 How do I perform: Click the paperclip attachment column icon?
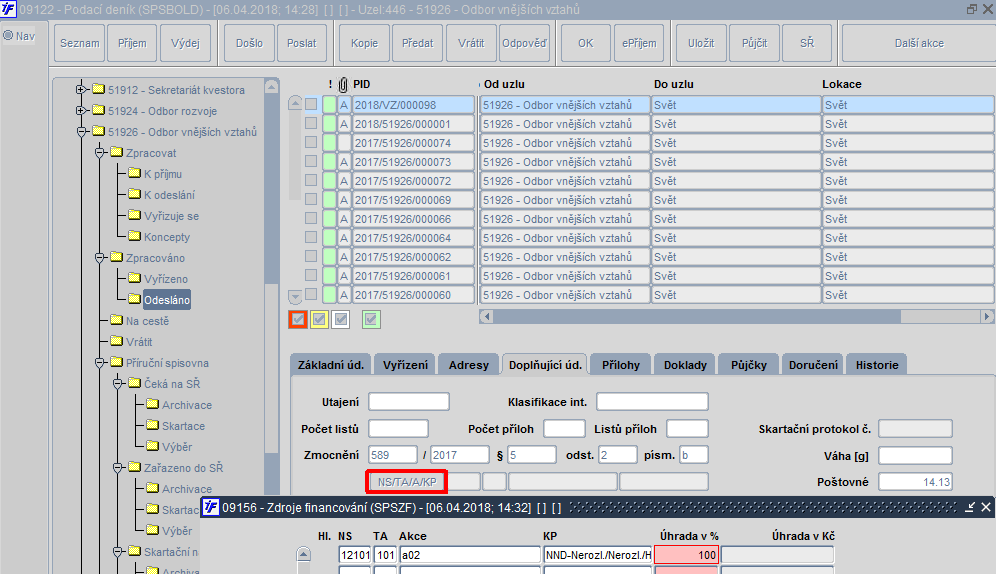[343, 84]
